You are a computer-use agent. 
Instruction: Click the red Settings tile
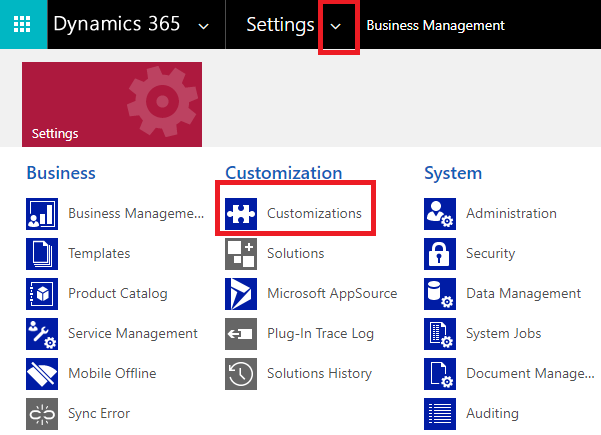(x=111, y=104)
